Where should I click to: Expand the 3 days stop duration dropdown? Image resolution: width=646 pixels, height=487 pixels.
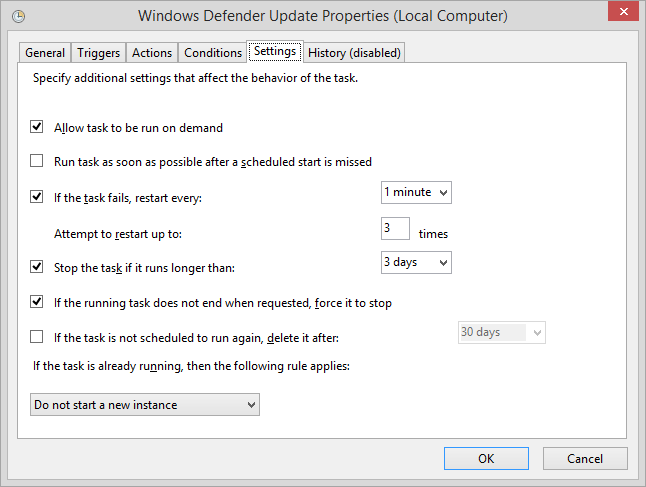click(x=416, y=262)
